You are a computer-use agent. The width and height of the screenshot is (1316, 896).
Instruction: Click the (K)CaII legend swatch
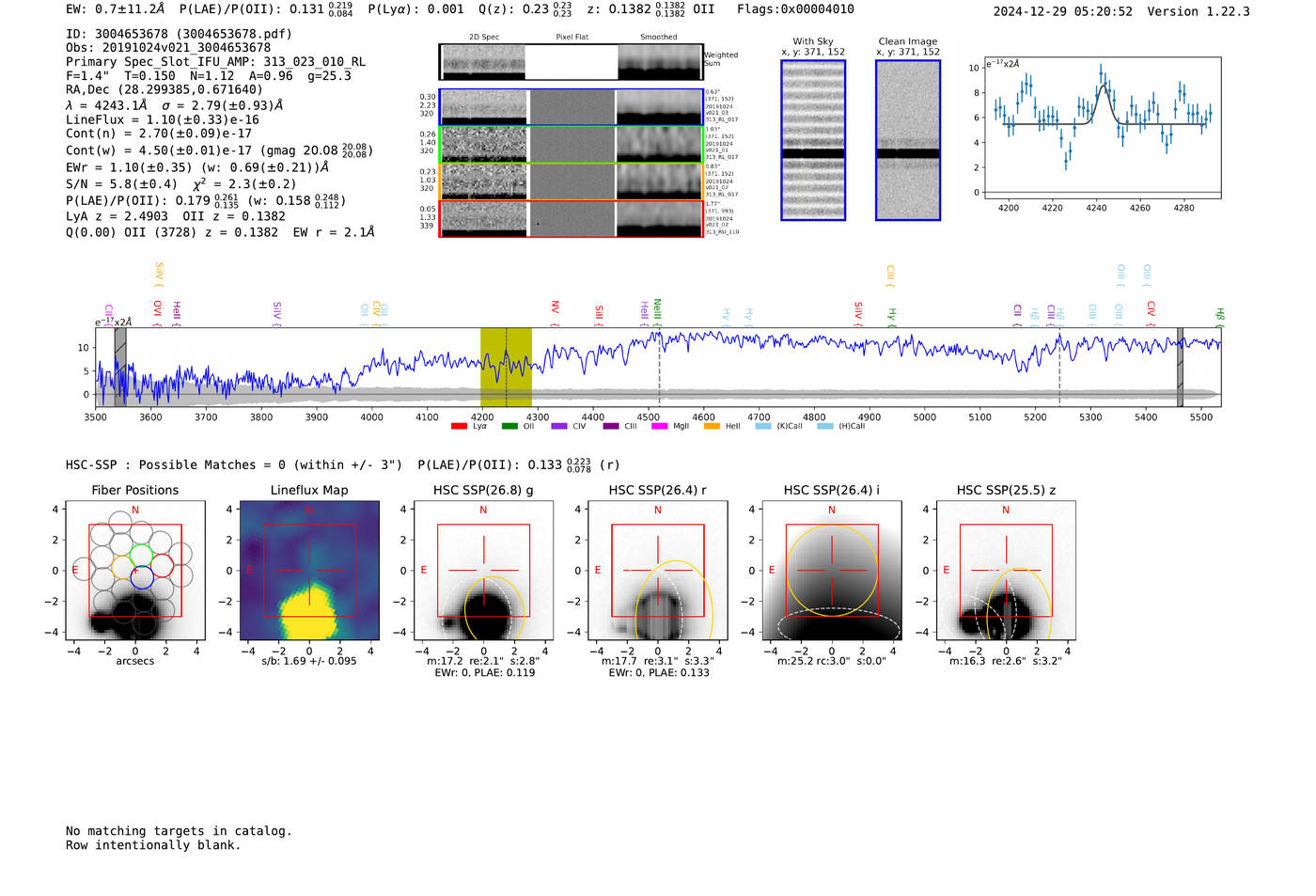[762, 426]
